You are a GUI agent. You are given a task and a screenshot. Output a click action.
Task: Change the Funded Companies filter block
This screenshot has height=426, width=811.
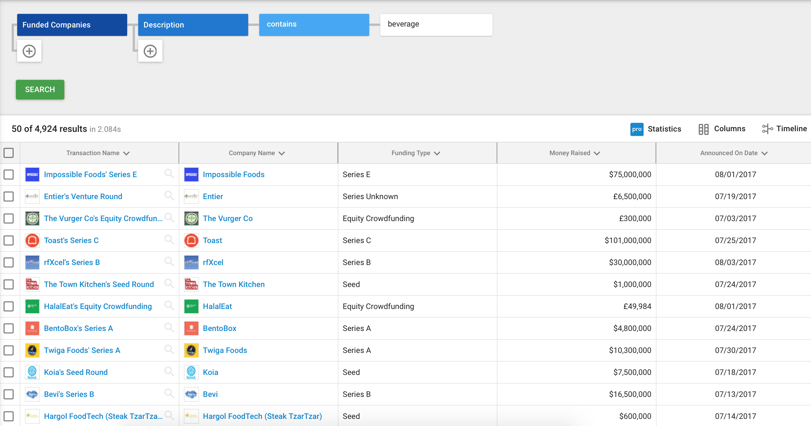pyautogui.click(x=72, y=25)
